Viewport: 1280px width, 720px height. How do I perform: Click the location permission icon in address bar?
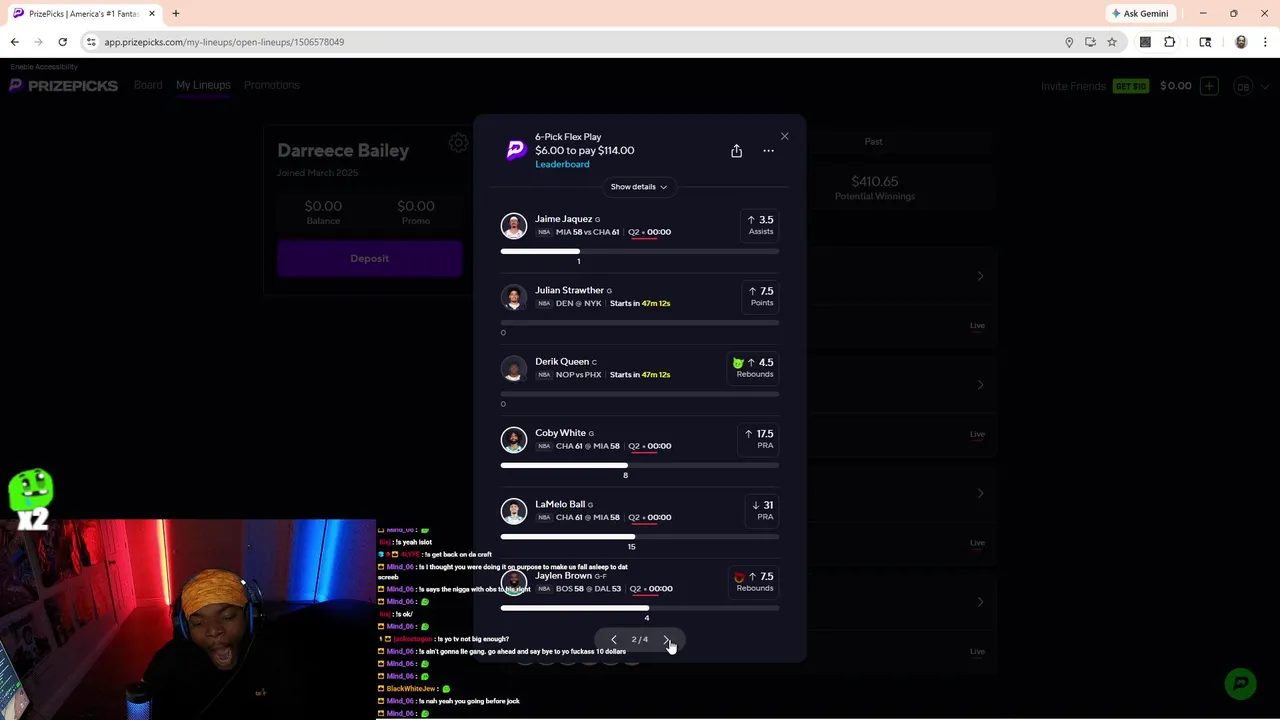[x=1069, y=42]
